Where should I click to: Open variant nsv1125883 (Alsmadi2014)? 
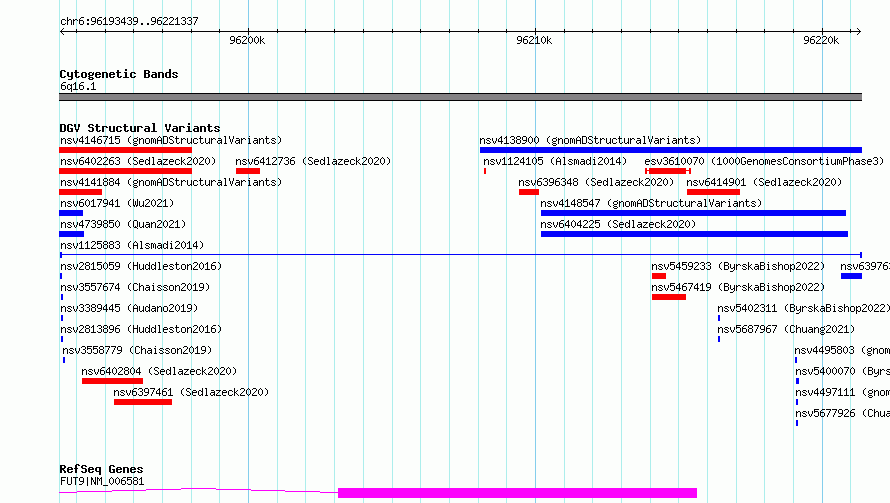click(x=132, y=245)
